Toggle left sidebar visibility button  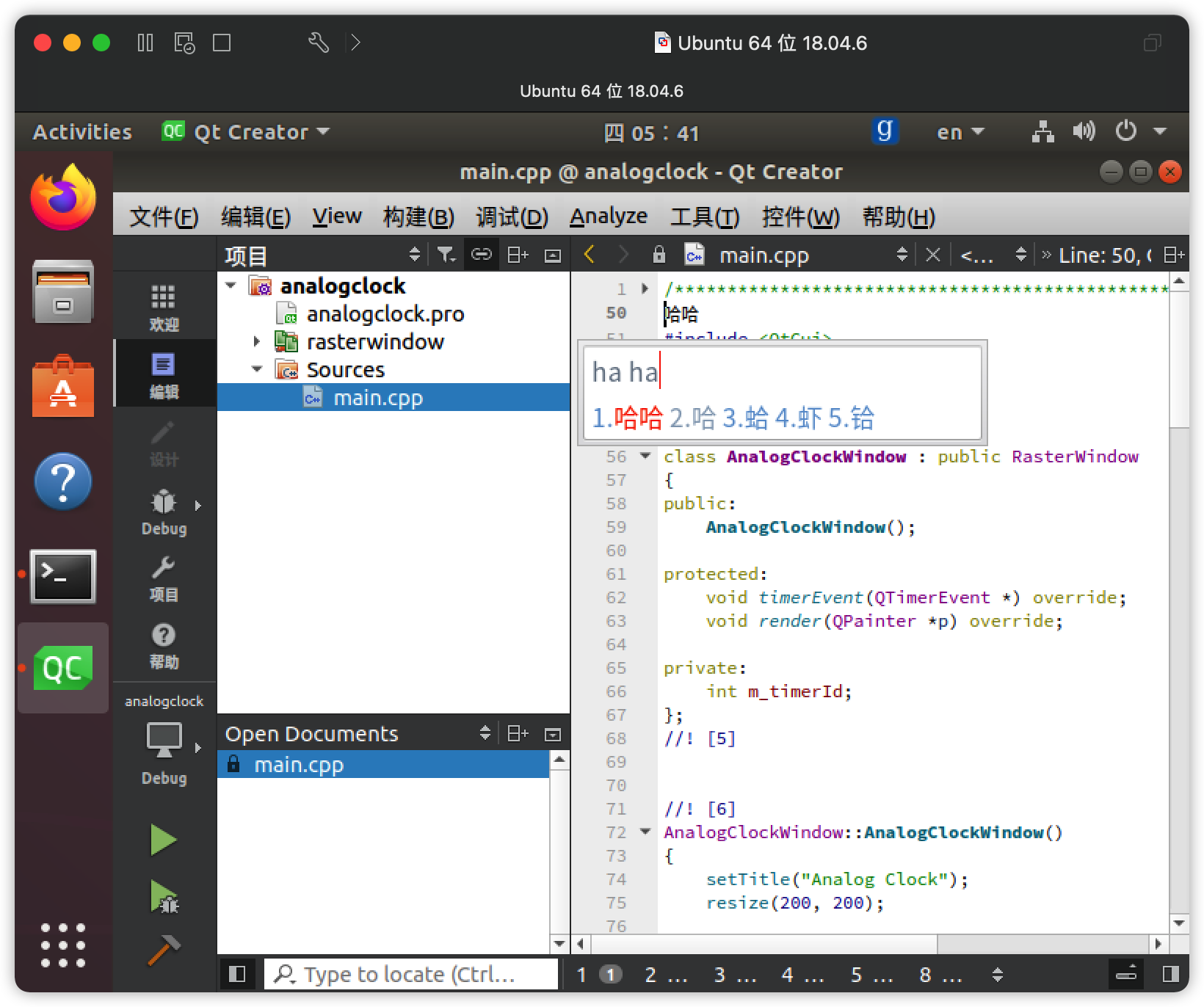pos(237,974)
